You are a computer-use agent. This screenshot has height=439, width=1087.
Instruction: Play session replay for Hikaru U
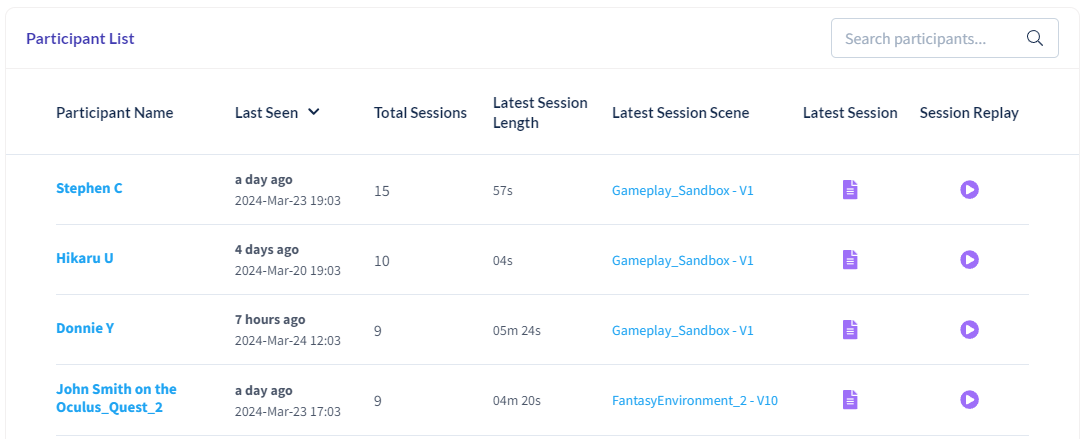pyautogui.click(x=969, y=259)
